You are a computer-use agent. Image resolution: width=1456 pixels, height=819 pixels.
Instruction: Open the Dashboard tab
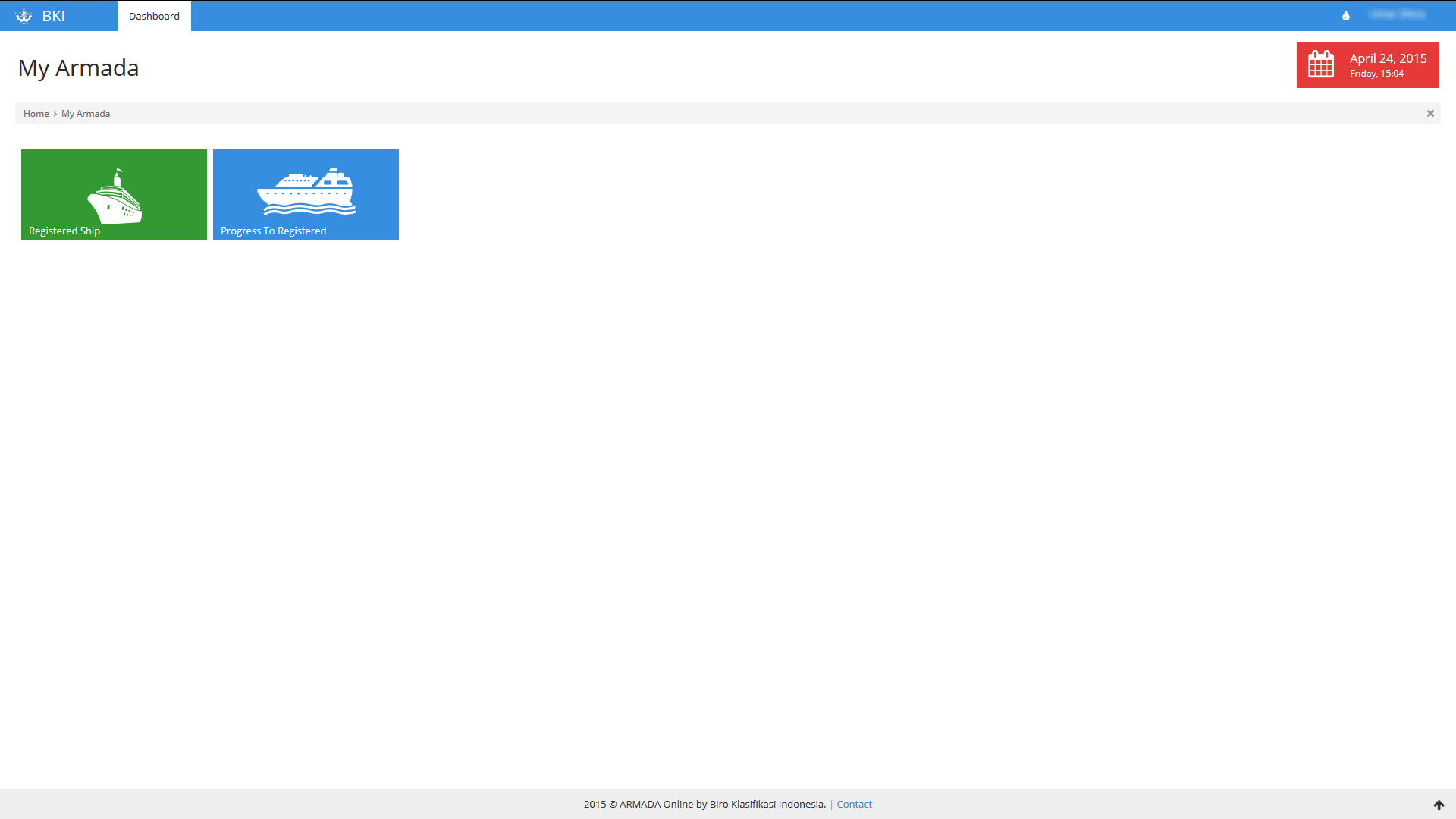(154, 16)
